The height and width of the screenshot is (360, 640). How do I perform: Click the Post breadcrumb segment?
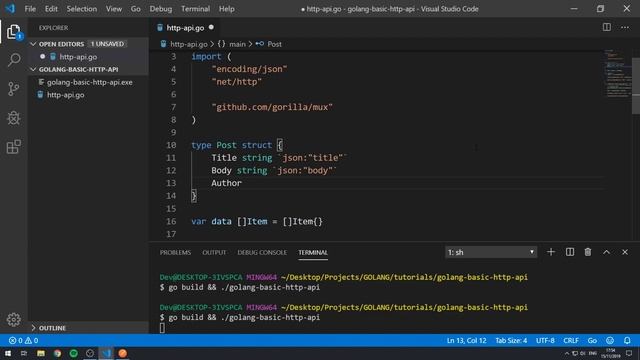pos(274,44)
